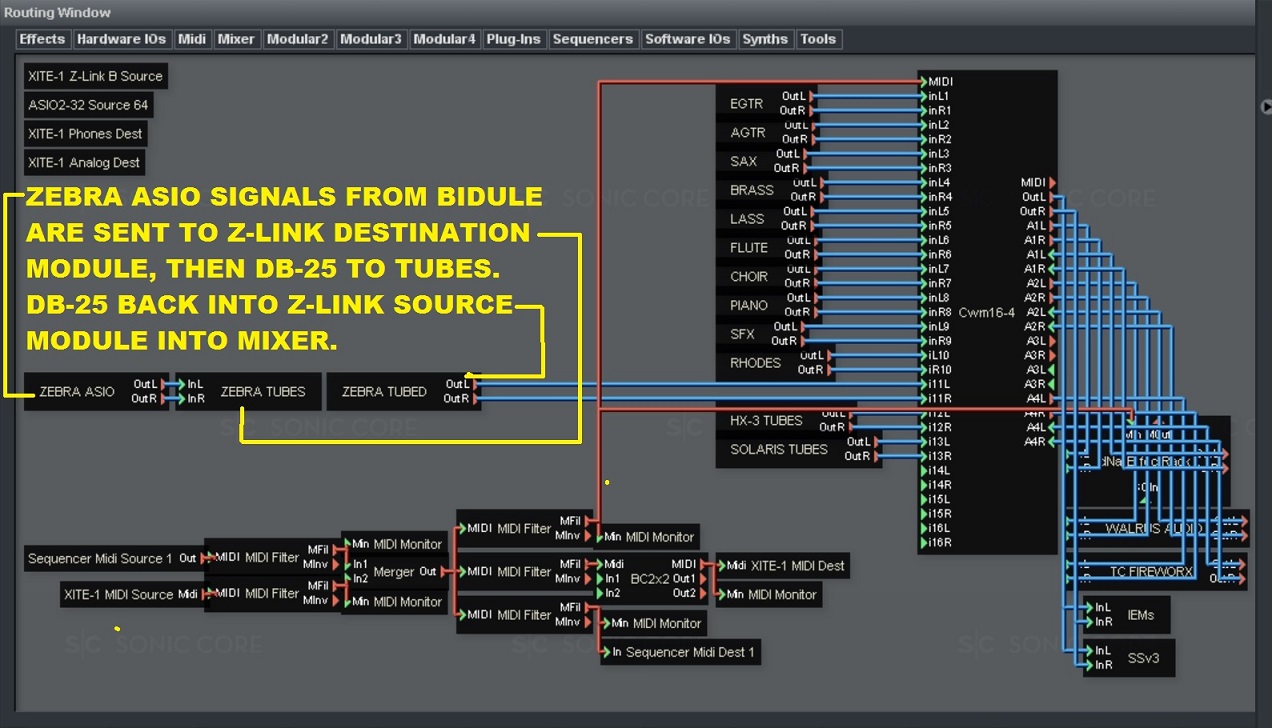Open the Mixer menu

(x=236, y=39)
